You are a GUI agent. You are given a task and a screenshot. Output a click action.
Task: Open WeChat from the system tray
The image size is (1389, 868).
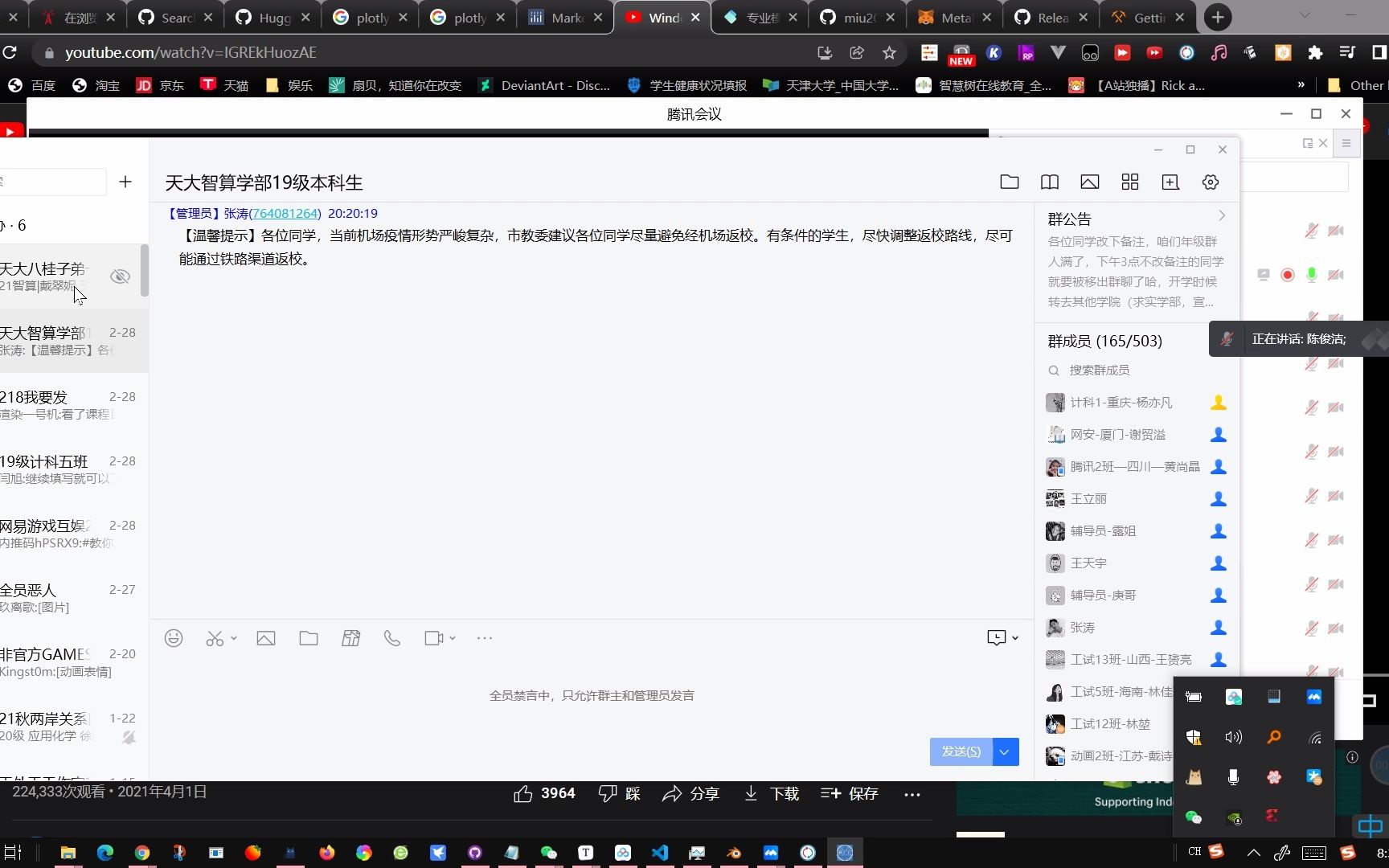tap(1194, 817)
